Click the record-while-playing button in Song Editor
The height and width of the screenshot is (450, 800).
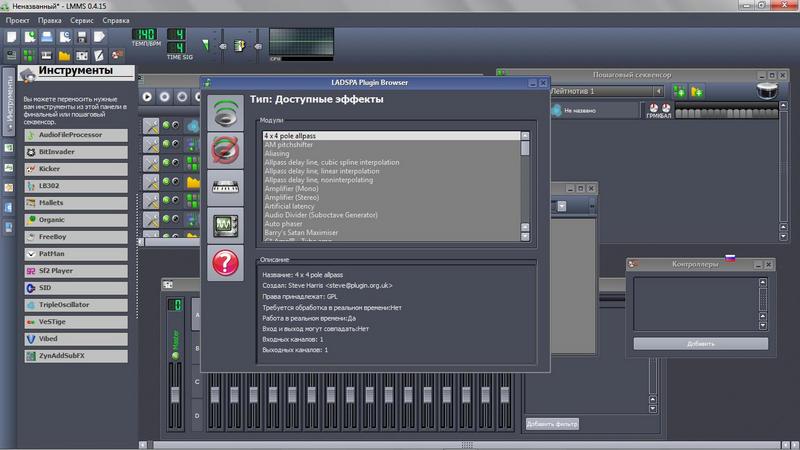[x=182, y=96]
